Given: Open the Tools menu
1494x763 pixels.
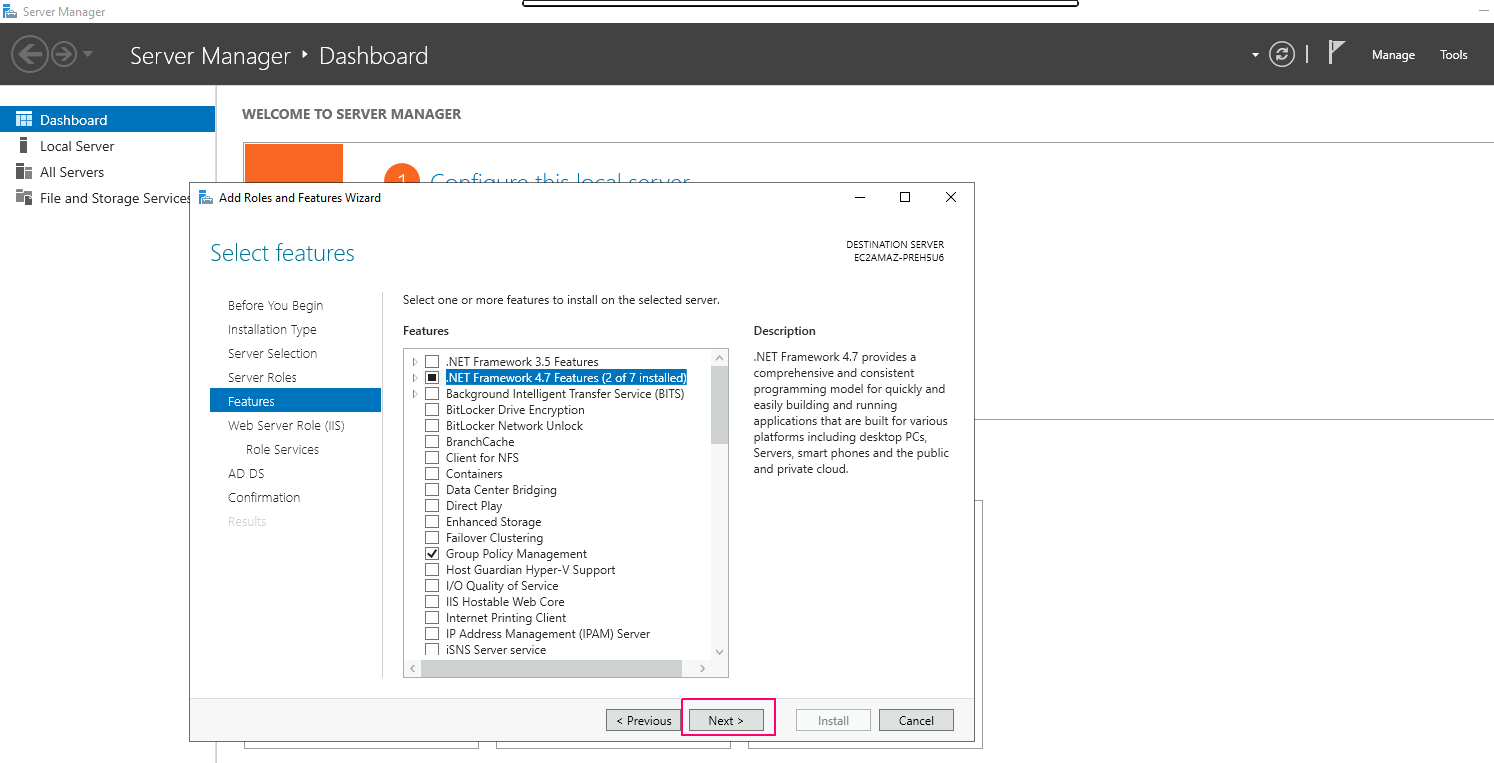Looking at the screenshot, I should (1454, 55).
